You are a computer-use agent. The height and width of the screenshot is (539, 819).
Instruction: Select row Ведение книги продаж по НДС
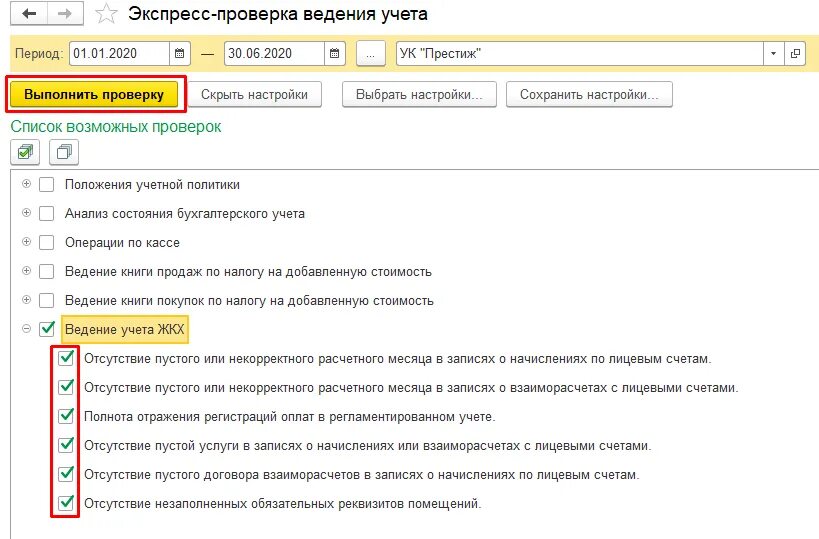248,272
